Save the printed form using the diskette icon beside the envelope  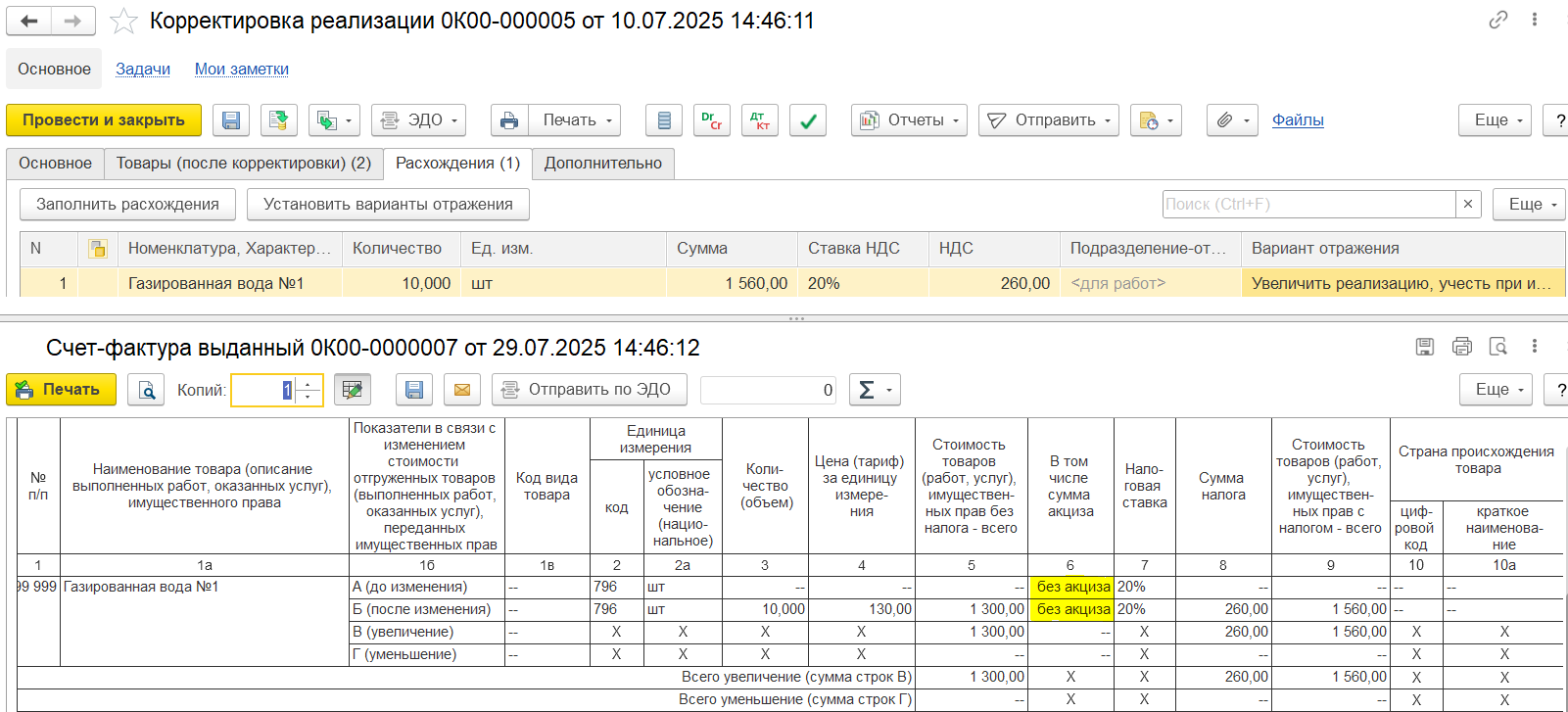tap(414, 390)
